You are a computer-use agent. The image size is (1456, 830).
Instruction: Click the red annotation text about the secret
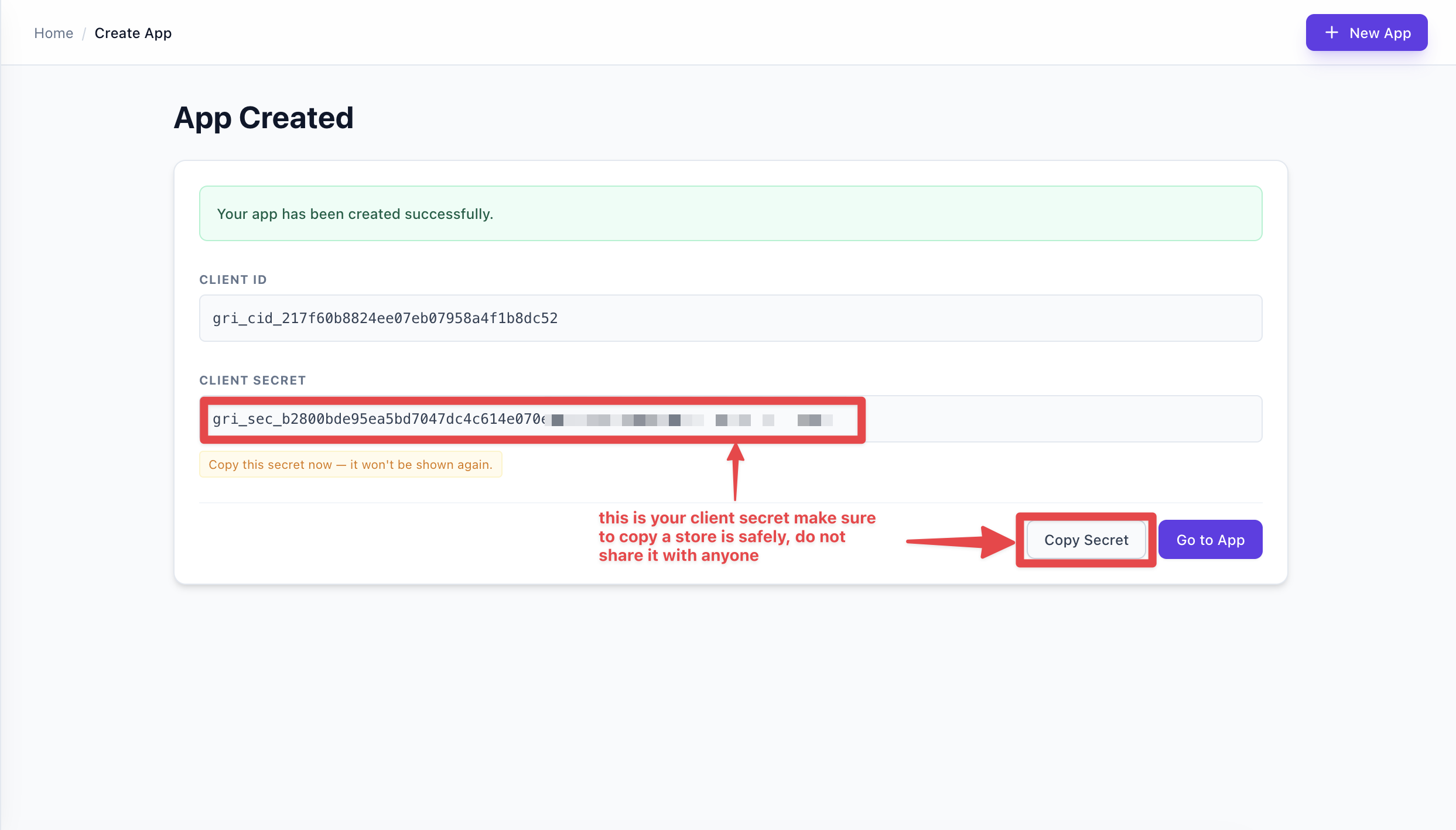[737, 536]
